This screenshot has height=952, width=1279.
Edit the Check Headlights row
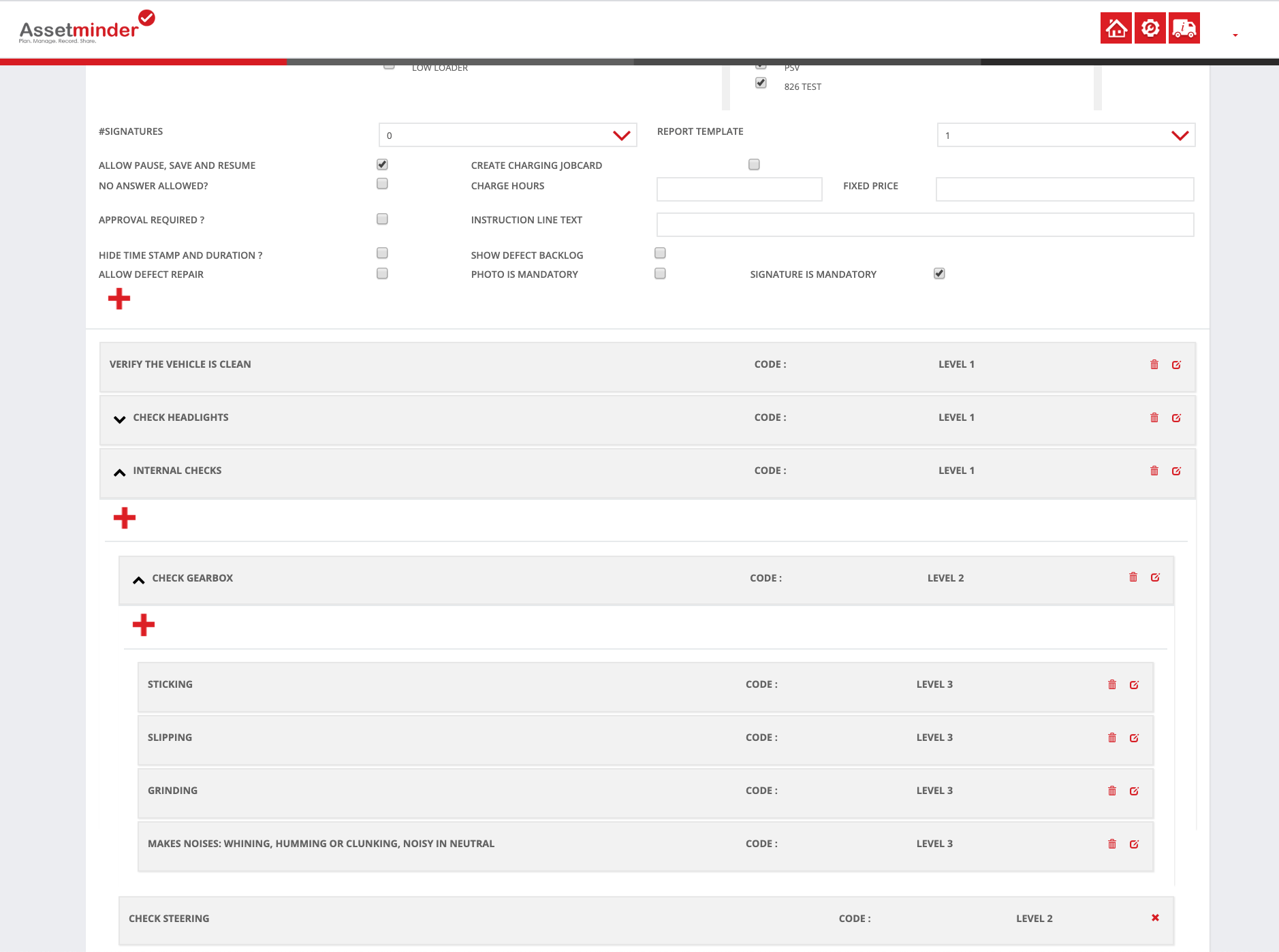click(1176, 417)
